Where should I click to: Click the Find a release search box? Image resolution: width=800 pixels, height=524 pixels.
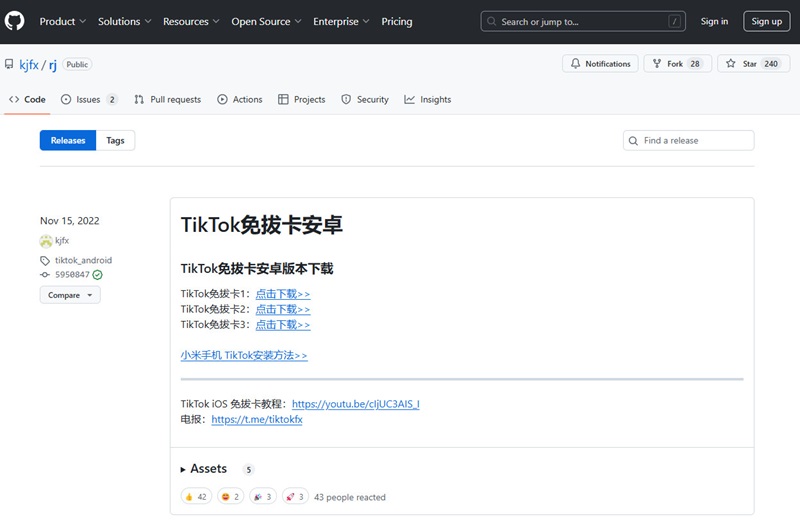(688, 140)
